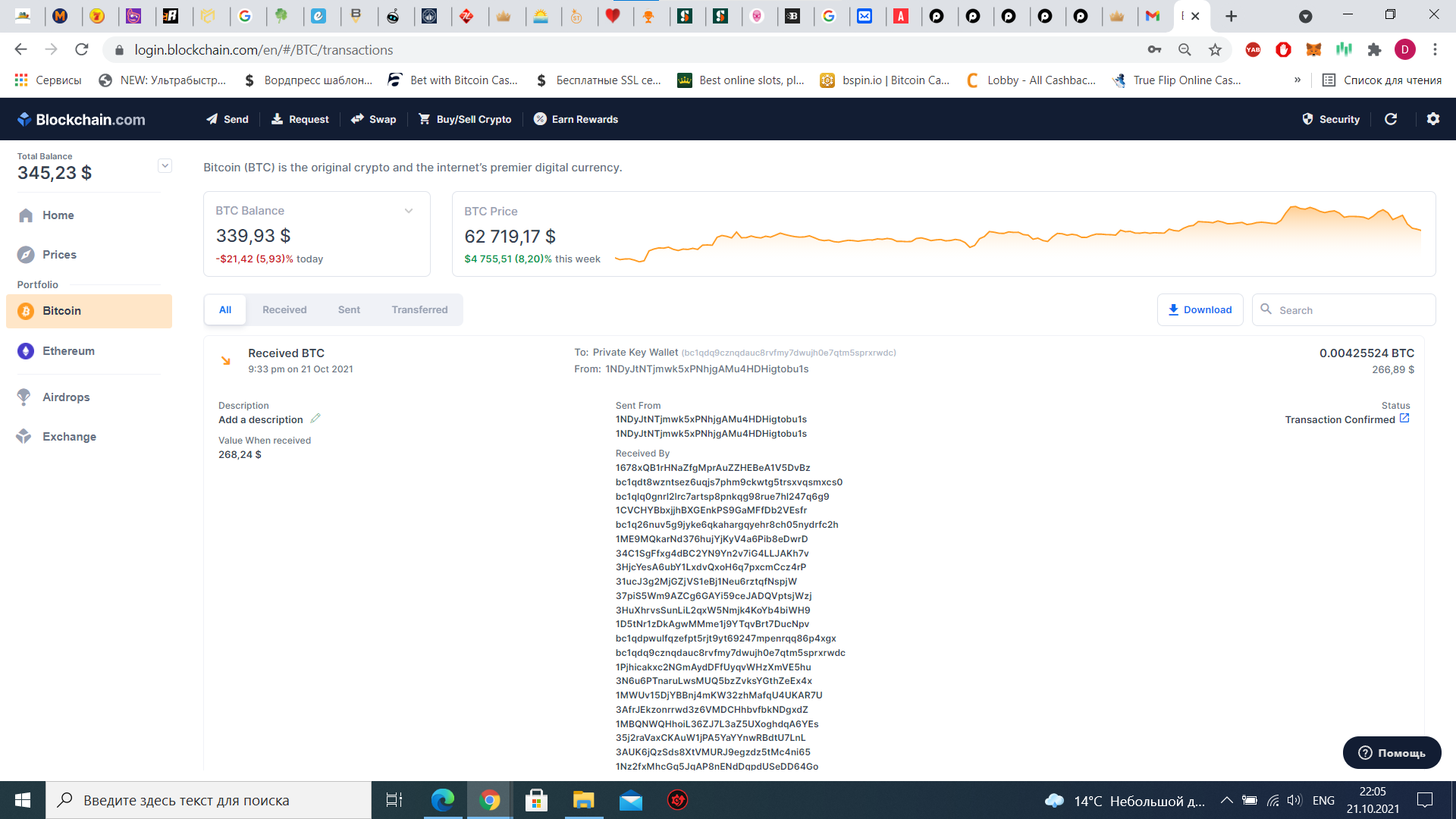
Task: Click the address bar URL
Action: tap(263, 49)
